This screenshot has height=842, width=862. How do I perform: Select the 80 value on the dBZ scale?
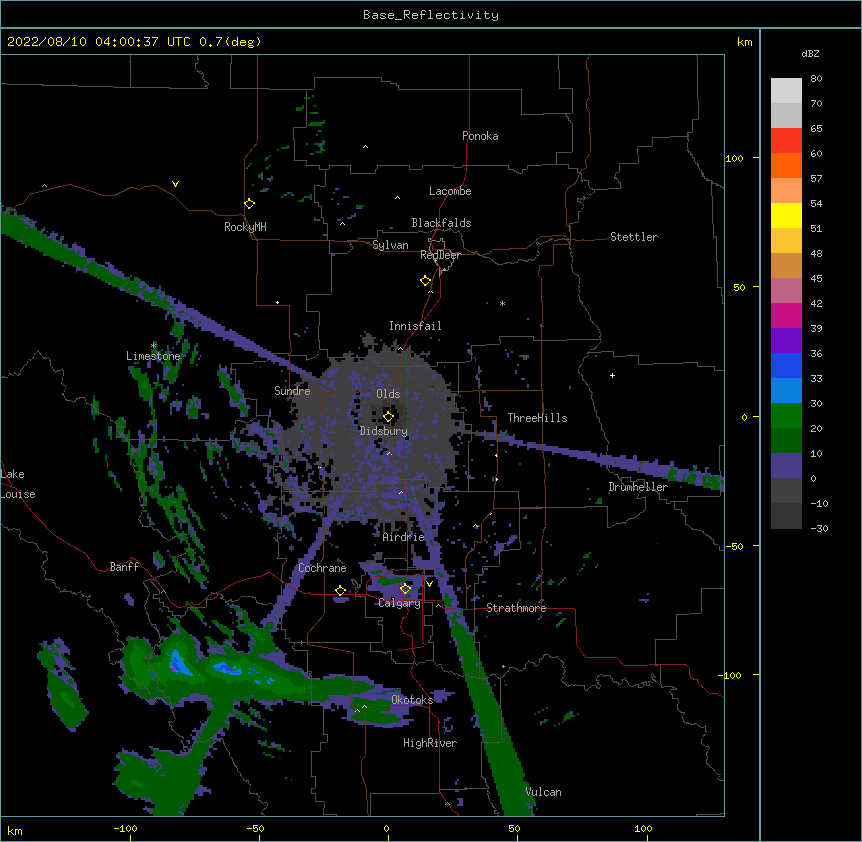click(x=816, y=79)
